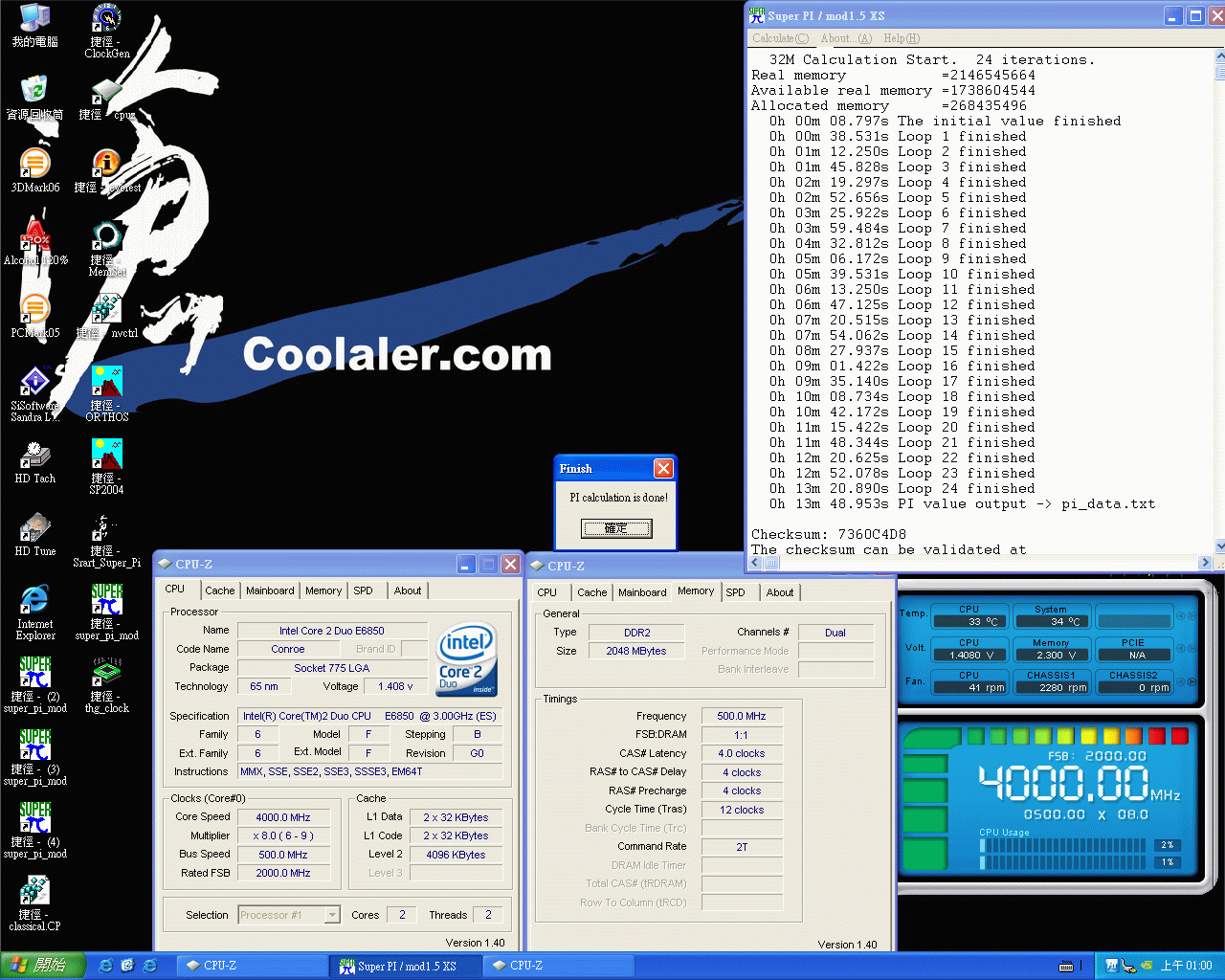Click the Start button
1225x980 pixels.
coord(43,966)
